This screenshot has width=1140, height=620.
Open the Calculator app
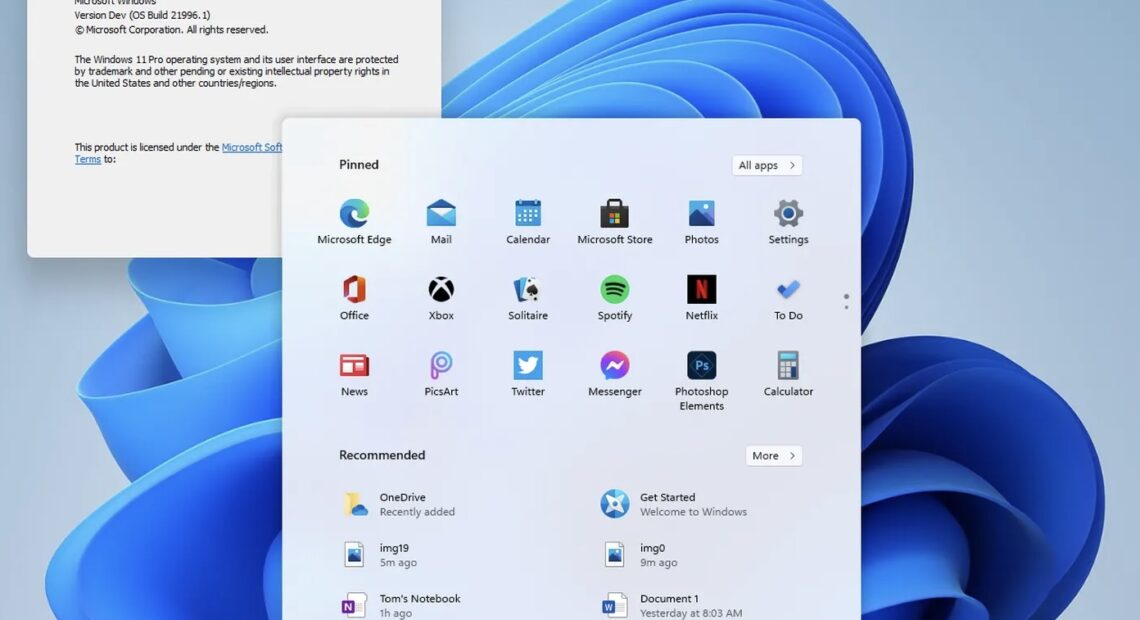click(787, 370)
